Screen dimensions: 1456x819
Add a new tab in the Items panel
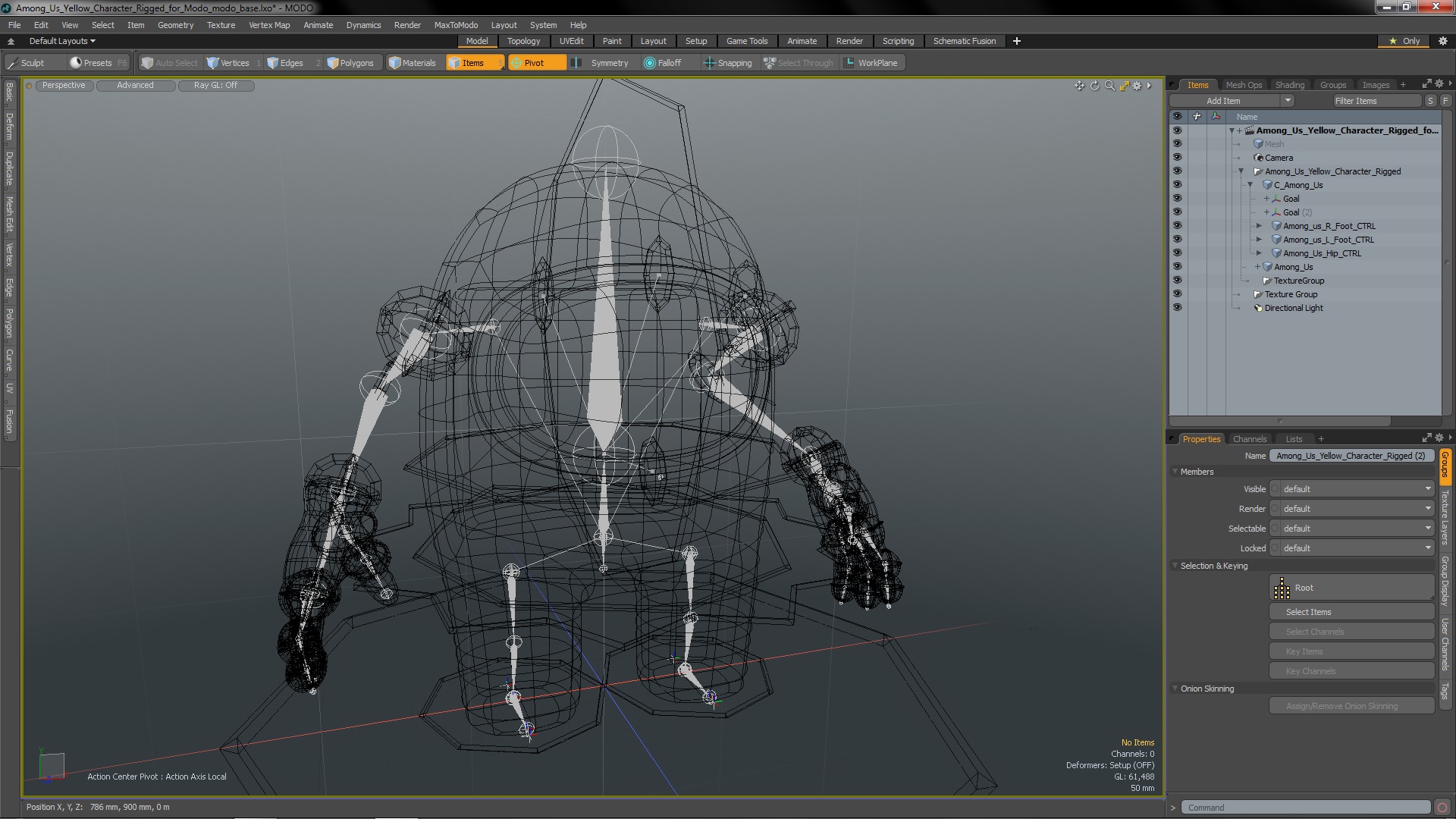click(1403, 85)
